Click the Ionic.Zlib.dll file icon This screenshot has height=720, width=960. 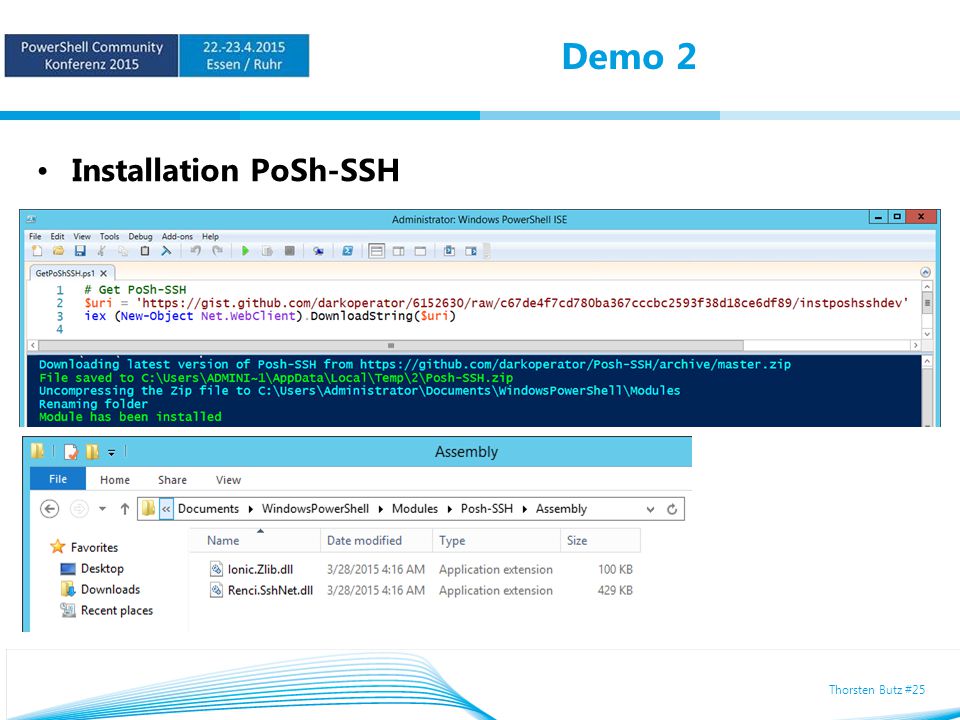pyautogui.click(x=216, y=569)
